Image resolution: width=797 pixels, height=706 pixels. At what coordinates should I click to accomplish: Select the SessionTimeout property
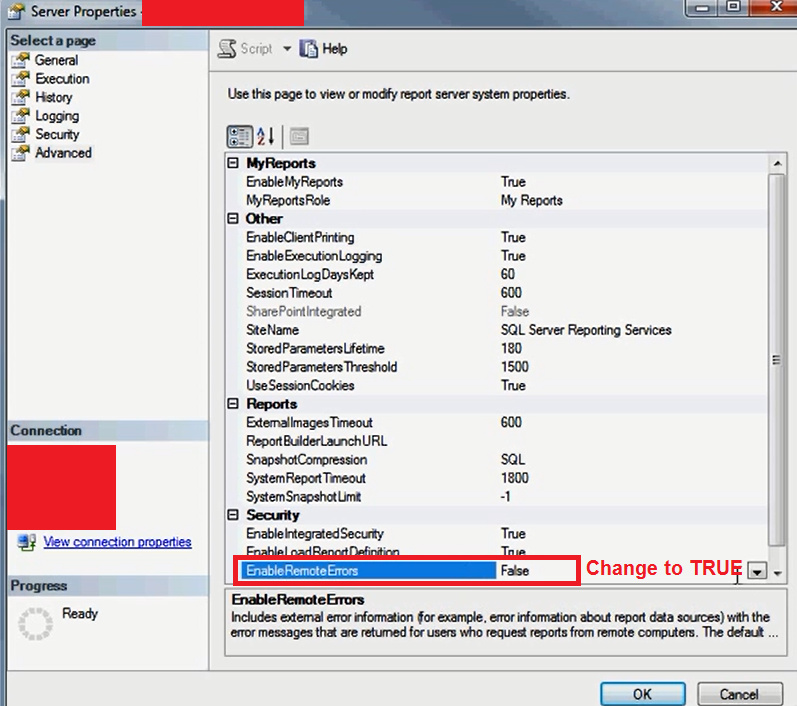[x=289, y=293]
